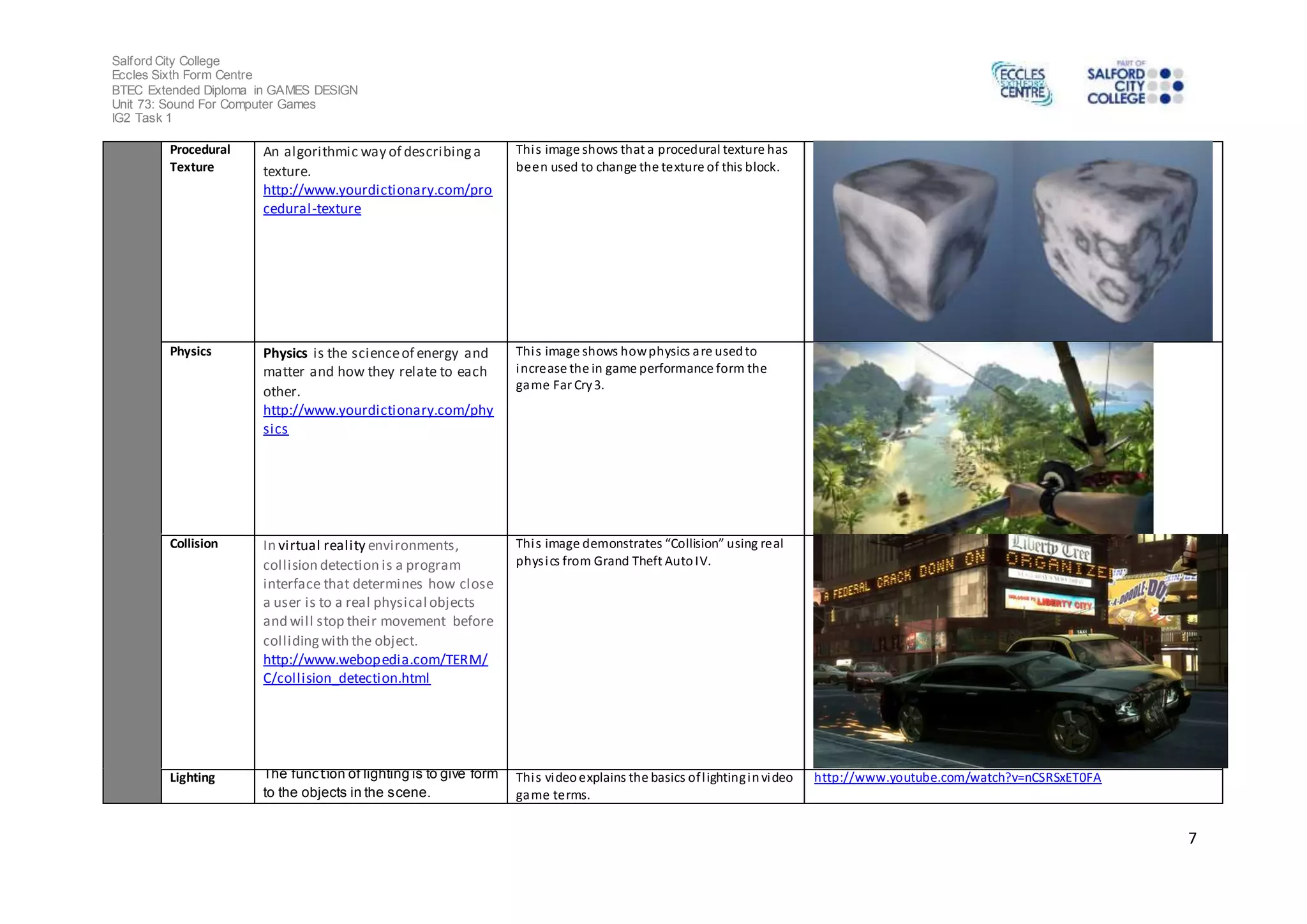Screen dimensions: 1307x924
Task: Click the Physics row heading
Action: point(190,352)
